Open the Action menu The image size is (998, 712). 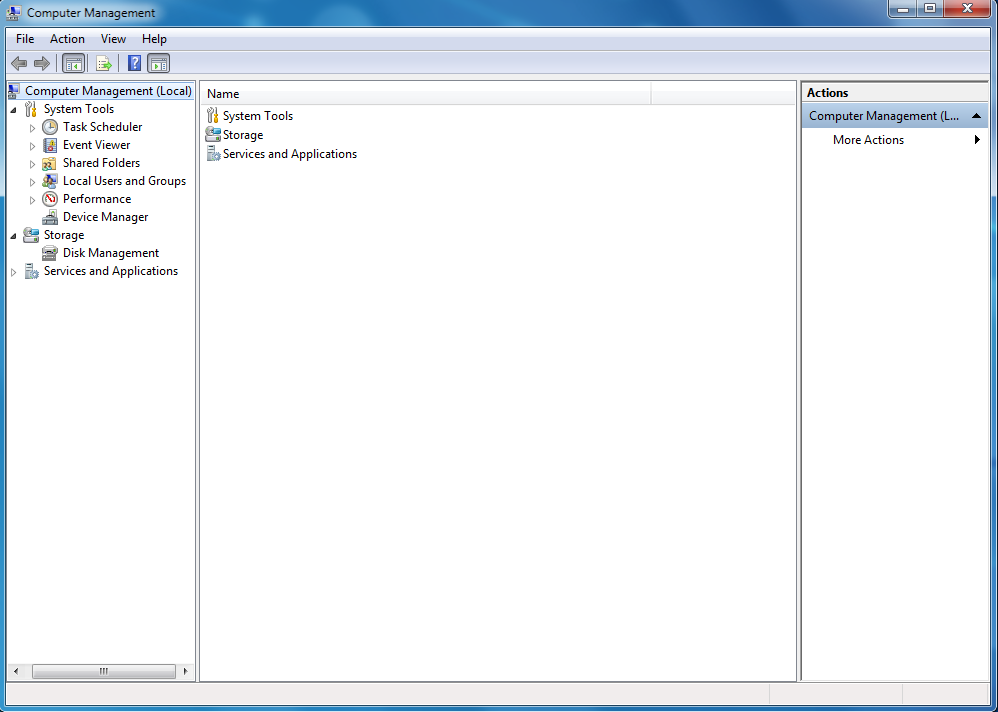coord(67,39)
